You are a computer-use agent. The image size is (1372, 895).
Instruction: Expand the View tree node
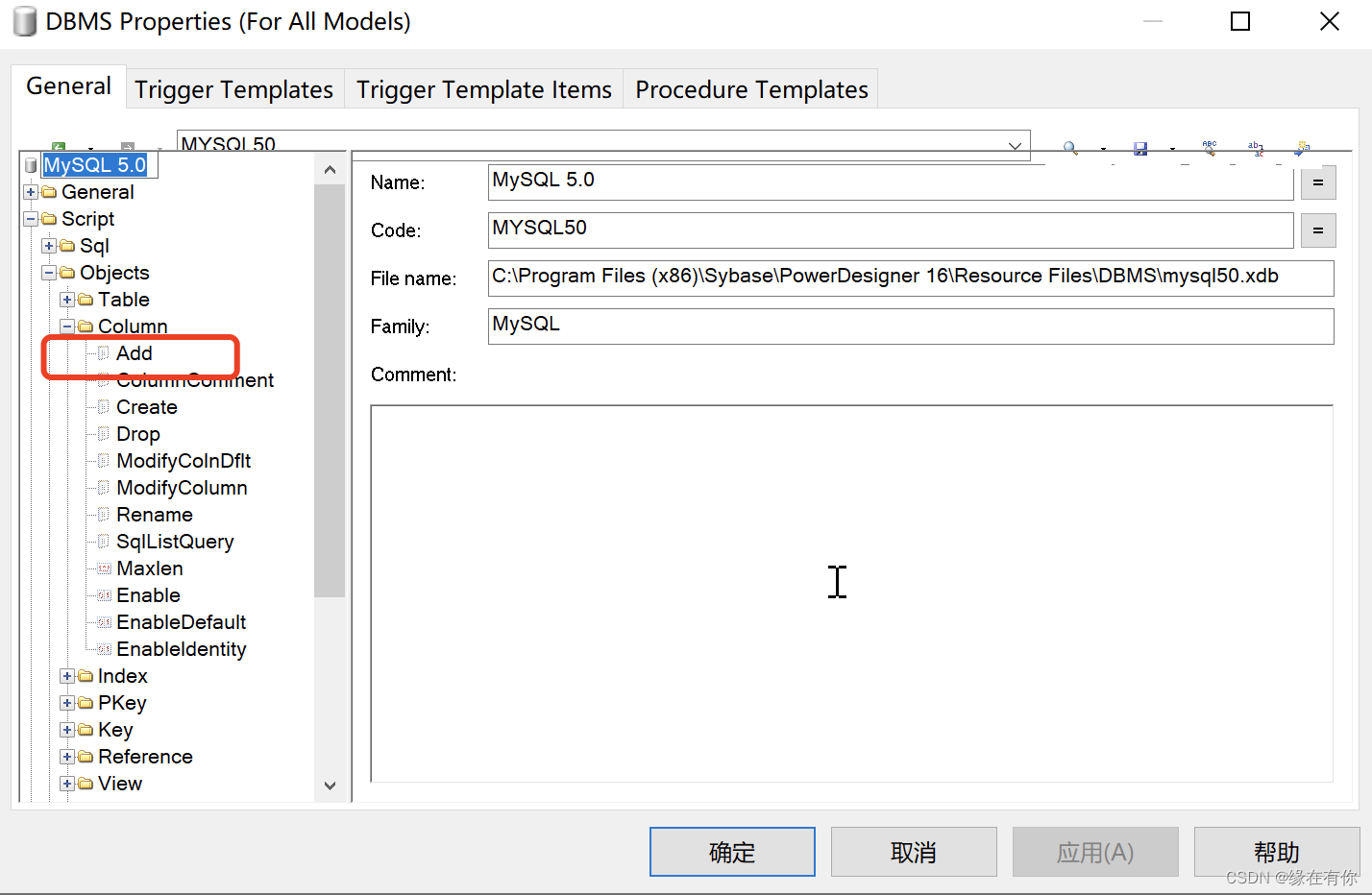(67, 784)
